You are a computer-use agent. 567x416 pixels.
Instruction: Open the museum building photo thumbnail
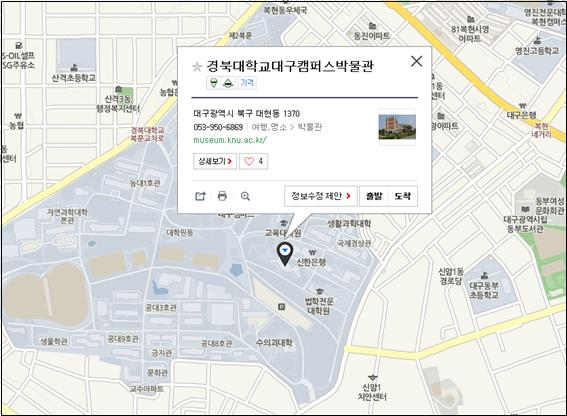coord(397,127)
